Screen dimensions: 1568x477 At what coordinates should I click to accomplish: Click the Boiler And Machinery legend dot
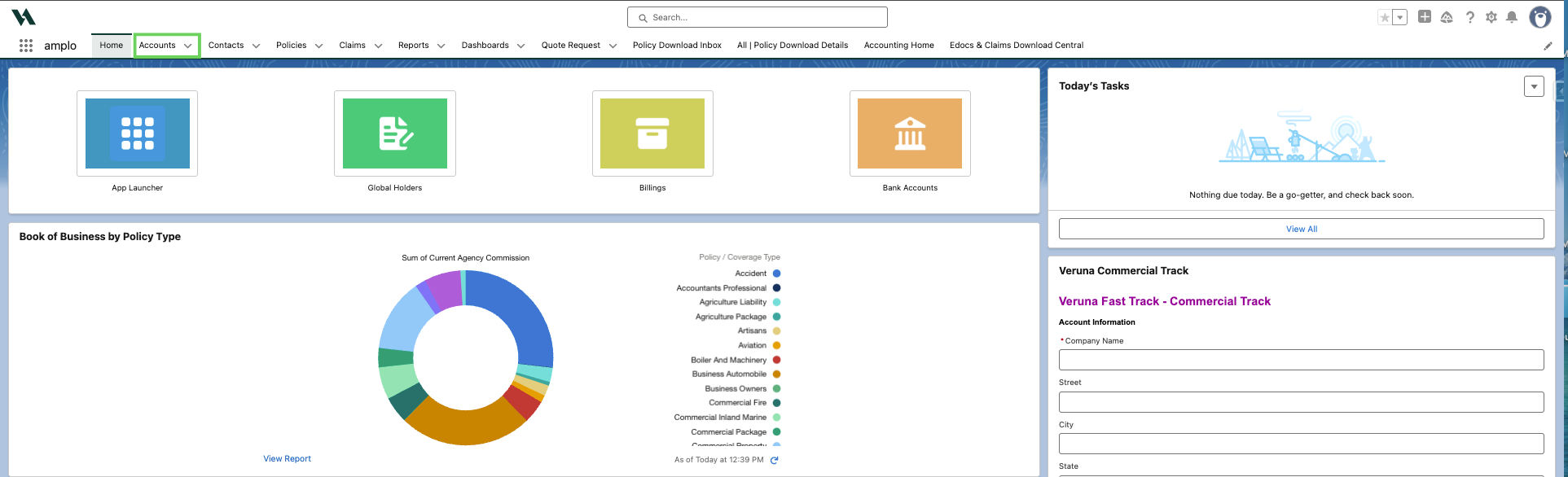click(x=776, y=360)
